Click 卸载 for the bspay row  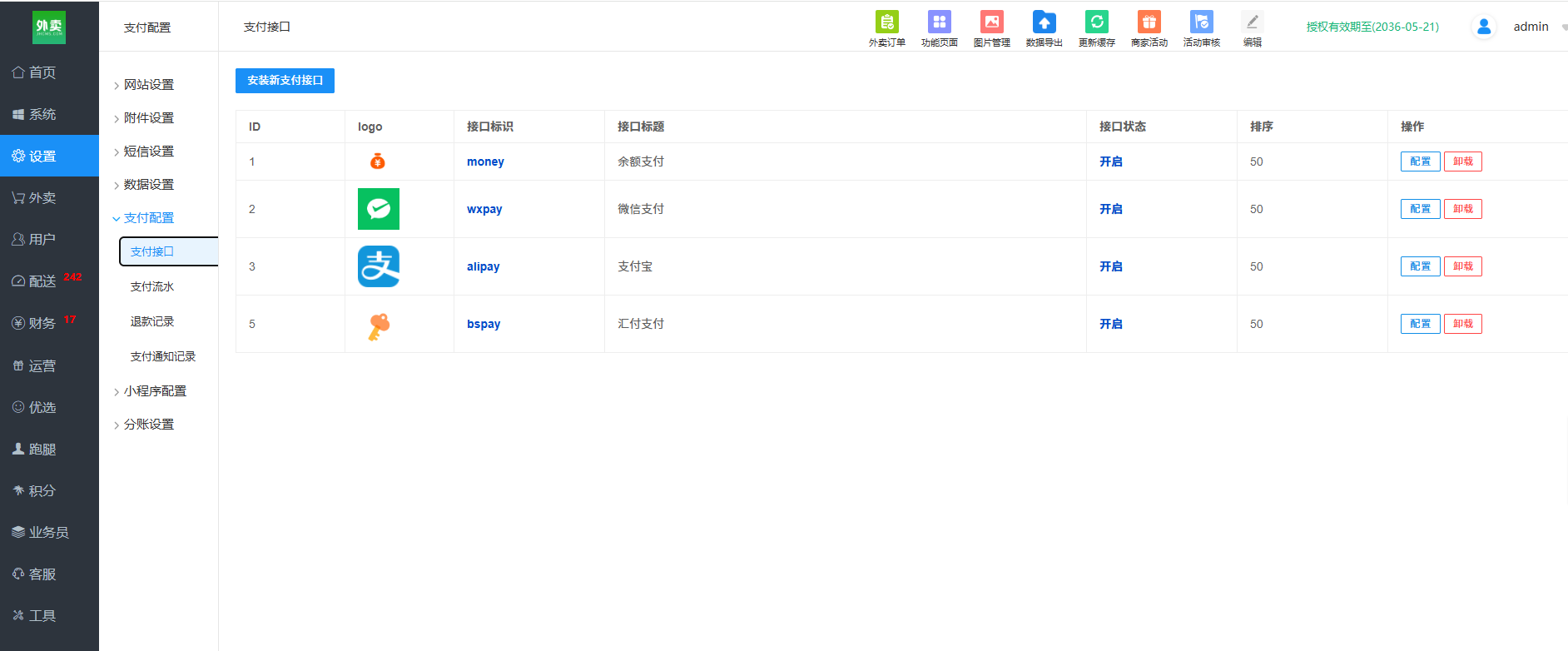1462,324
